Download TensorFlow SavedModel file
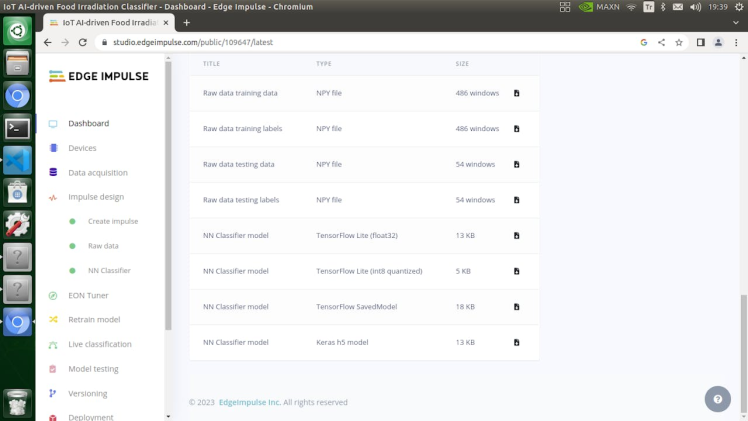The image size is (748, 421). [517, 307]
